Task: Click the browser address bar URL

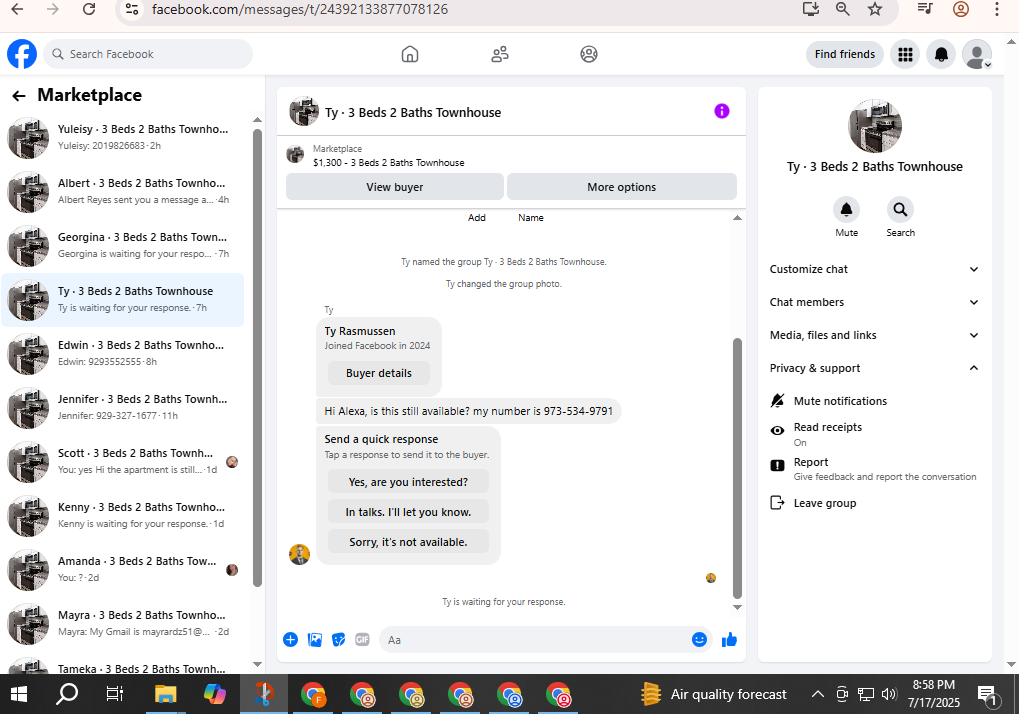Action: coord(300,9)
